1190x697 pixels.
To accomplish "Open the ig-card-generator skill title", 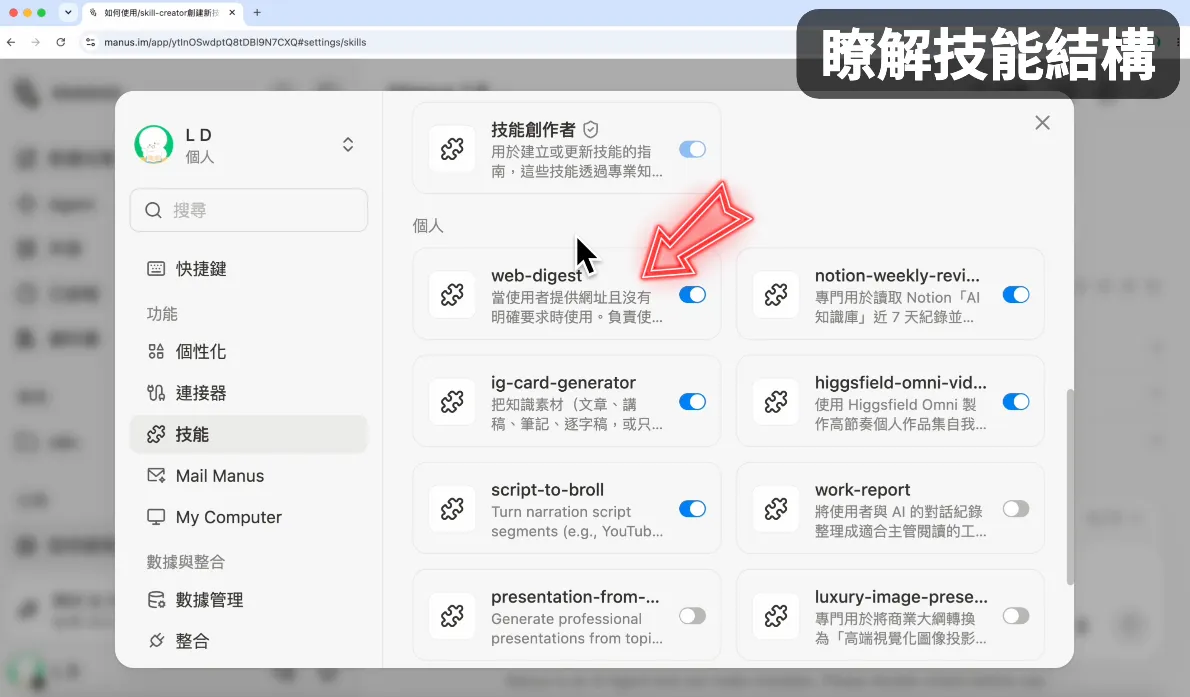I will (x=563, y=383).
